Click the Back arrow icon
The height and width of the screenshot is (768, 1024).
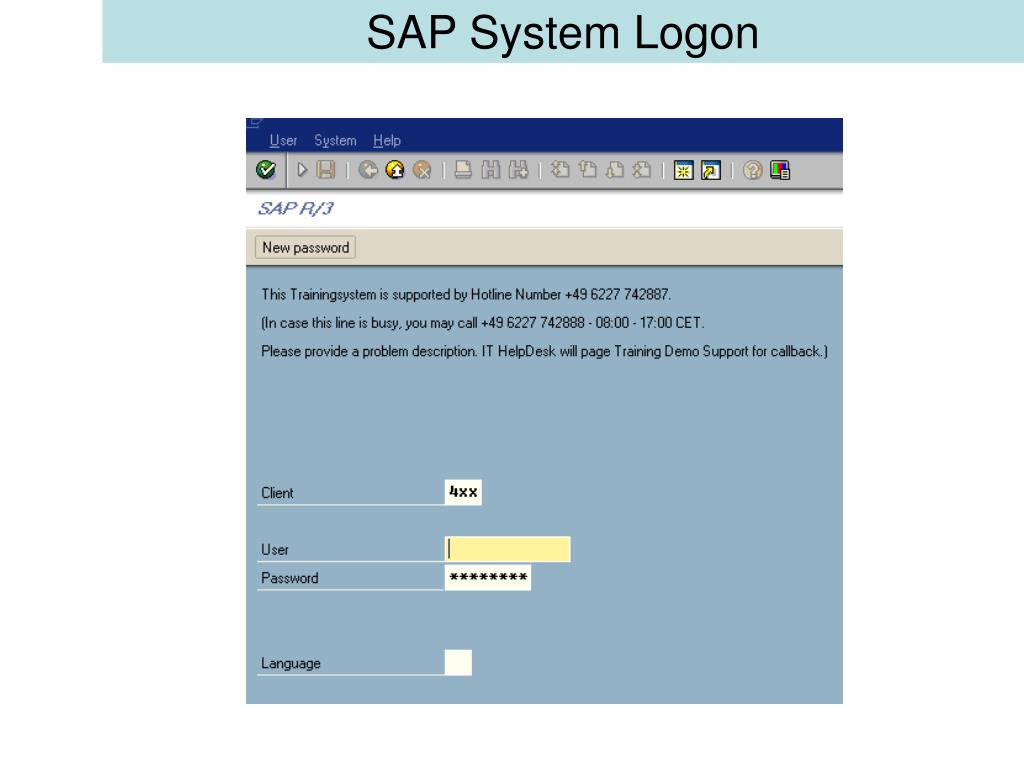coord(368,170)
